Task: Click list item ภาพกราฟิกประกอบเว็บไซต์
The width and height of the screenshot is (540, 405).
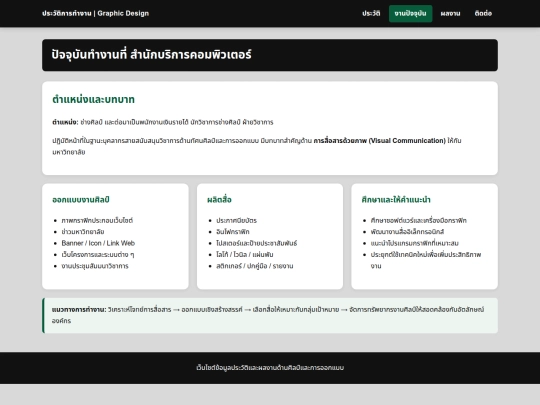Action: 97,220
